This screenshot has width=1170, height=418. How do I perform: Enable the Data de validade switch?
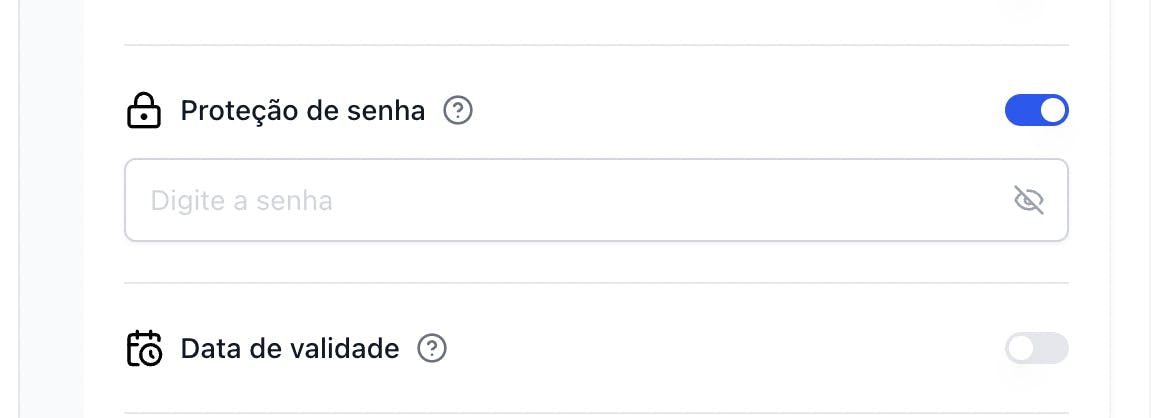pyautogui.click(x=1036, y=348)
